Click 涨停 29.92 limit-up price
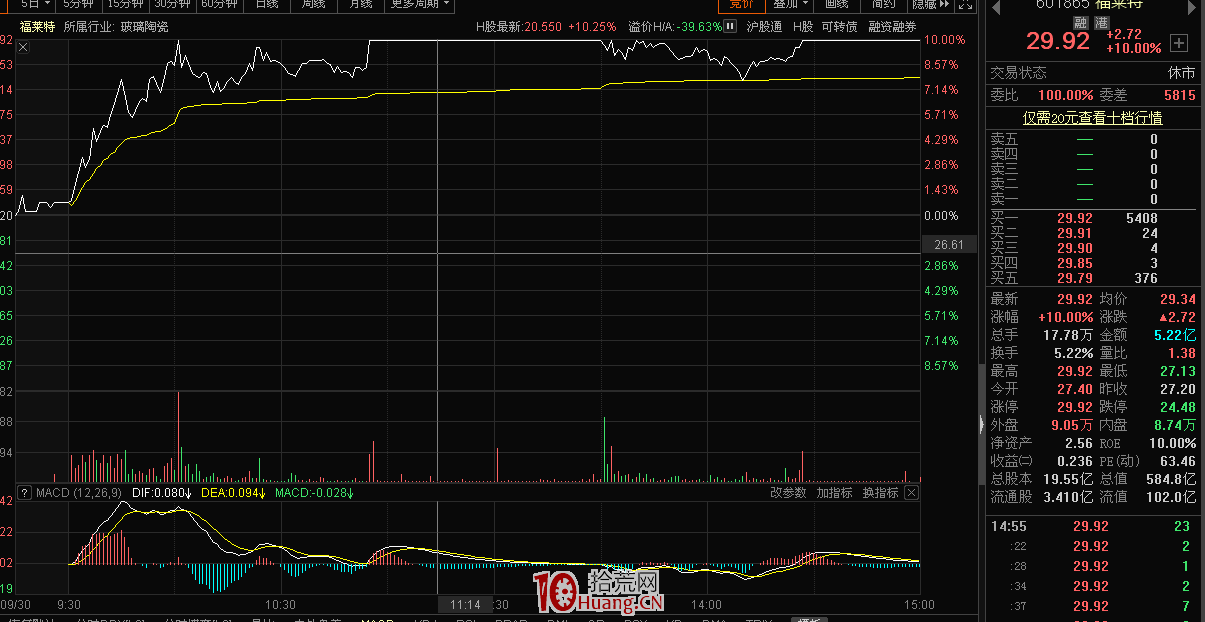 click(1075, 407)
